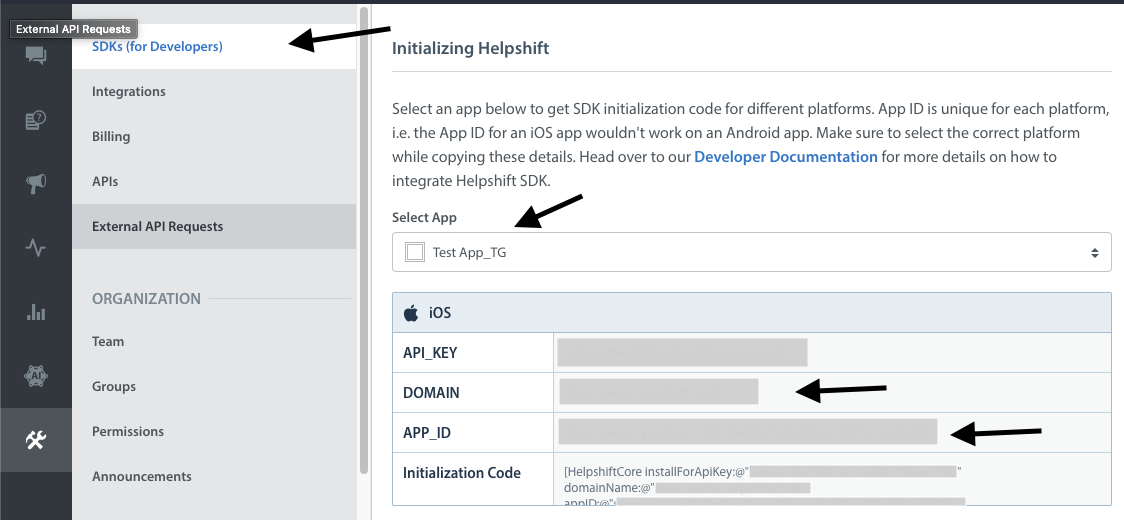
Task: Open the activity pulse icon in sidebar
Action: point(36,248)
